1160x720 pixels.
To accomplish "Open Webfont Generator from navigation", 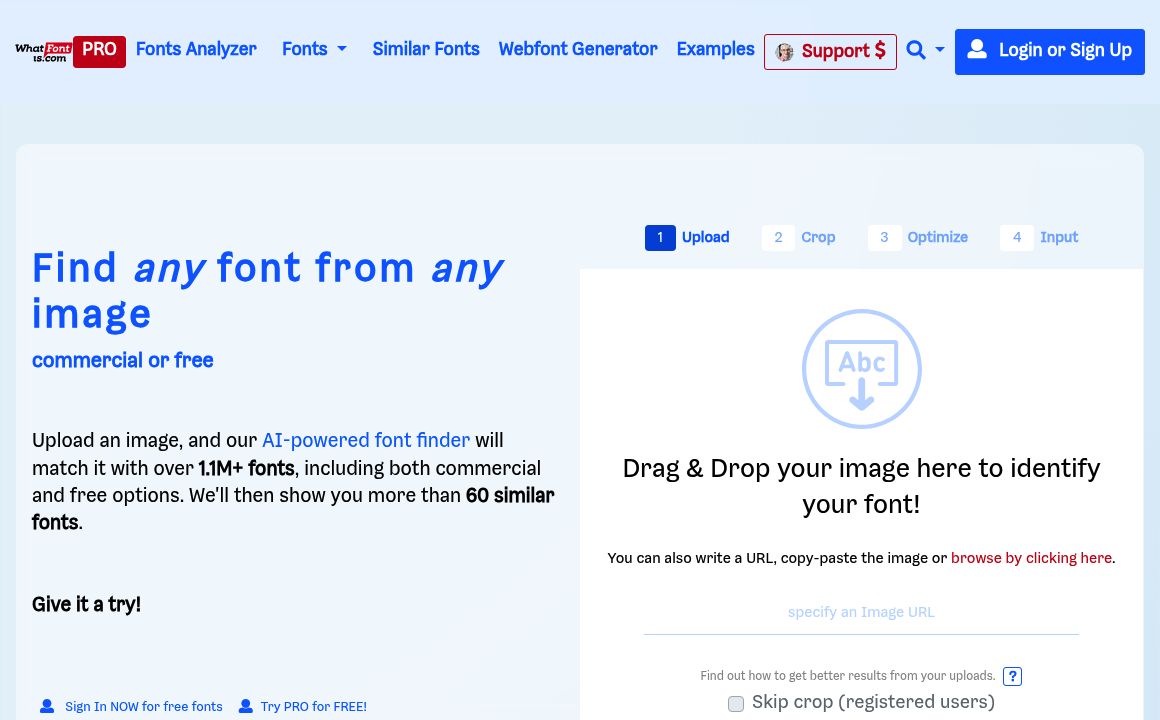I will [578, 49].
